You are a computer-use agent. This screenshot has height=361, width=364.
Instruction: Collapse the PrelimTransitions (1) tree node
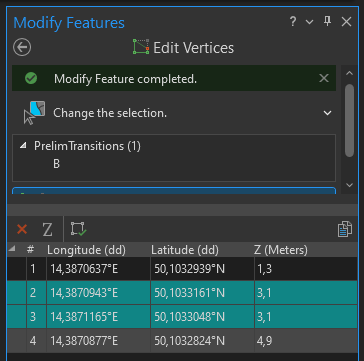(23, 146)
